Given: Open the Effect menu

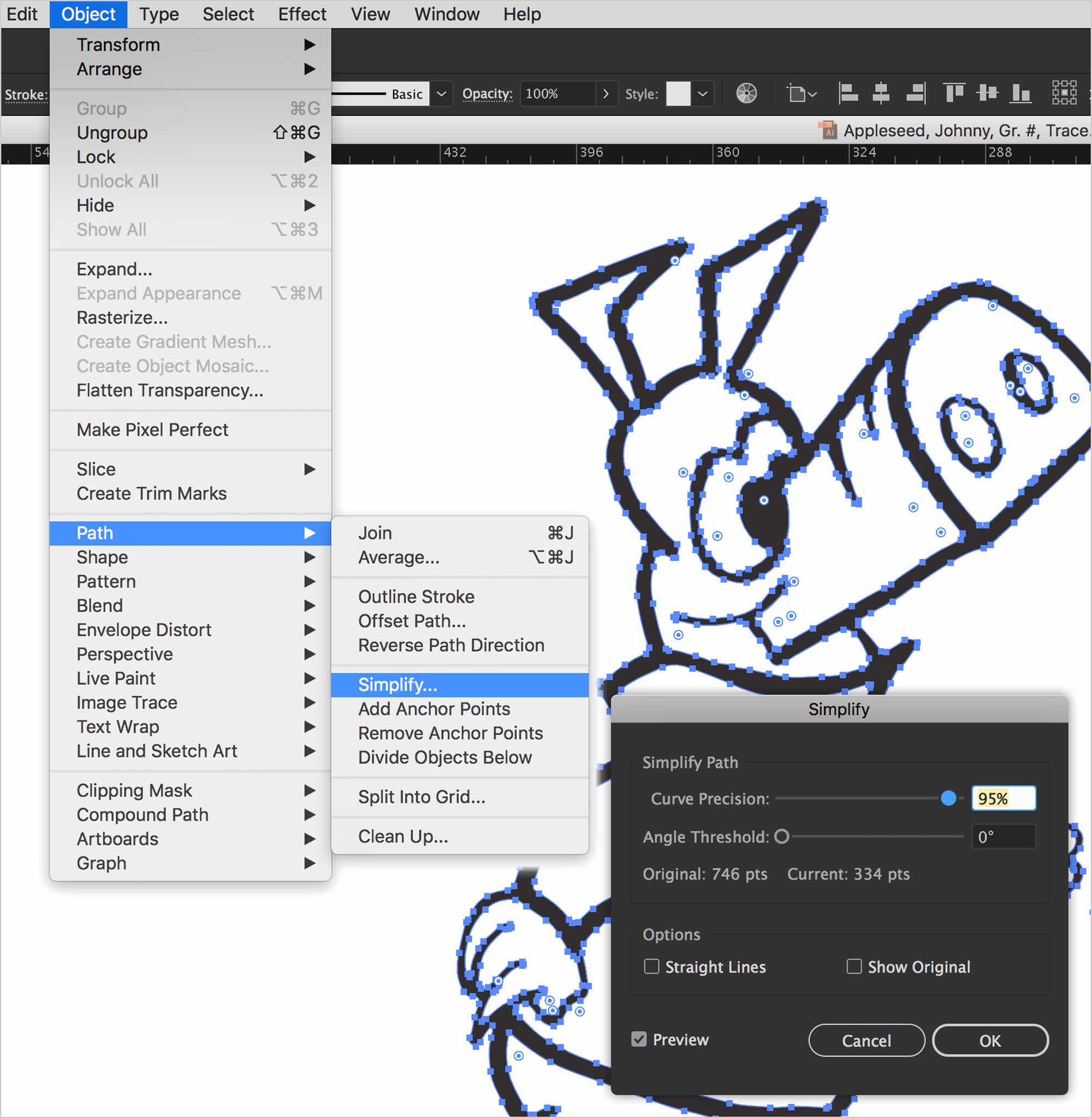Looking at the screenshot, I should click(x=302, y=14).
